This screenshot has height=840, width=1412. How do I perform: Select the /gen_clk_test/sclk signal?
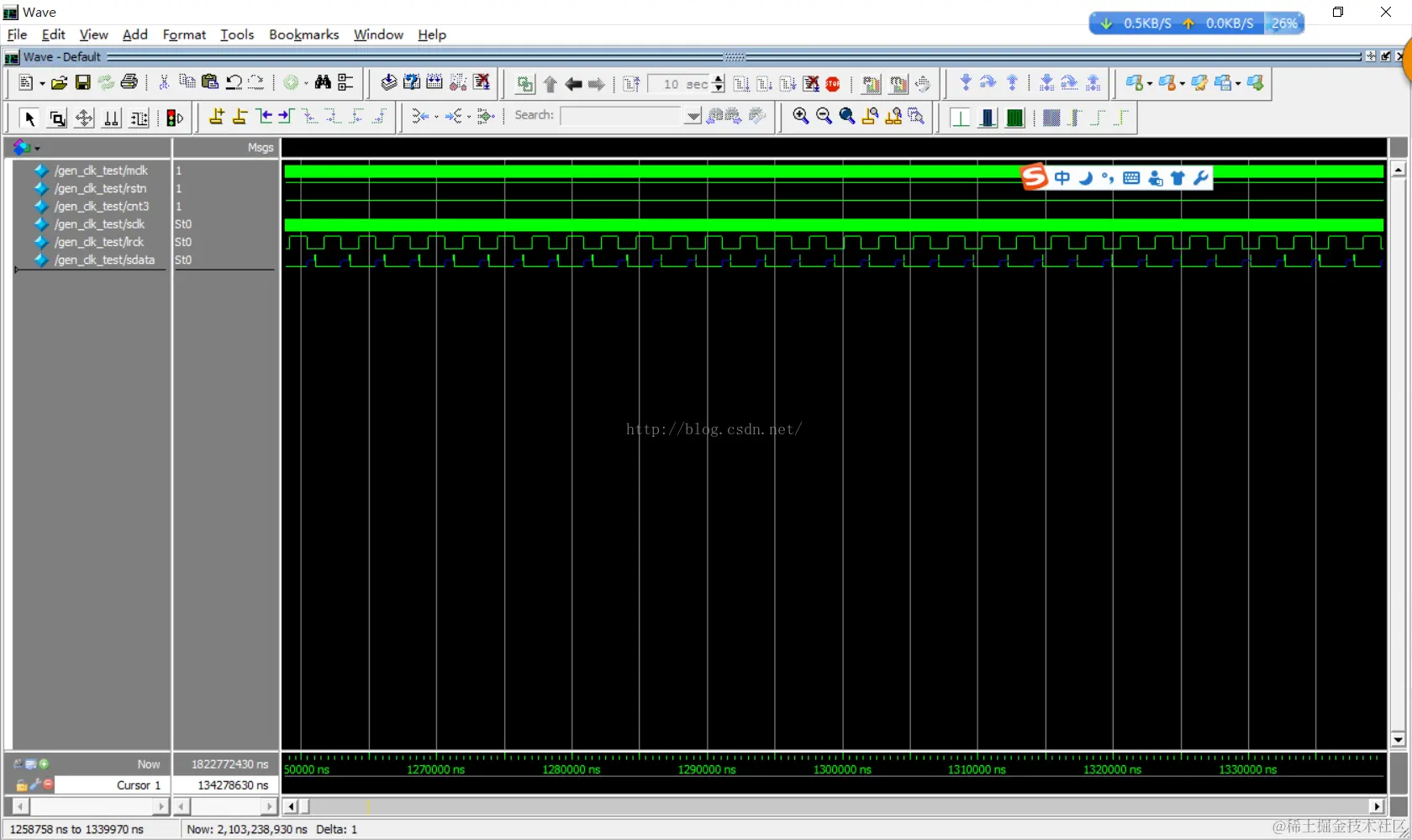tap(99, 224)
